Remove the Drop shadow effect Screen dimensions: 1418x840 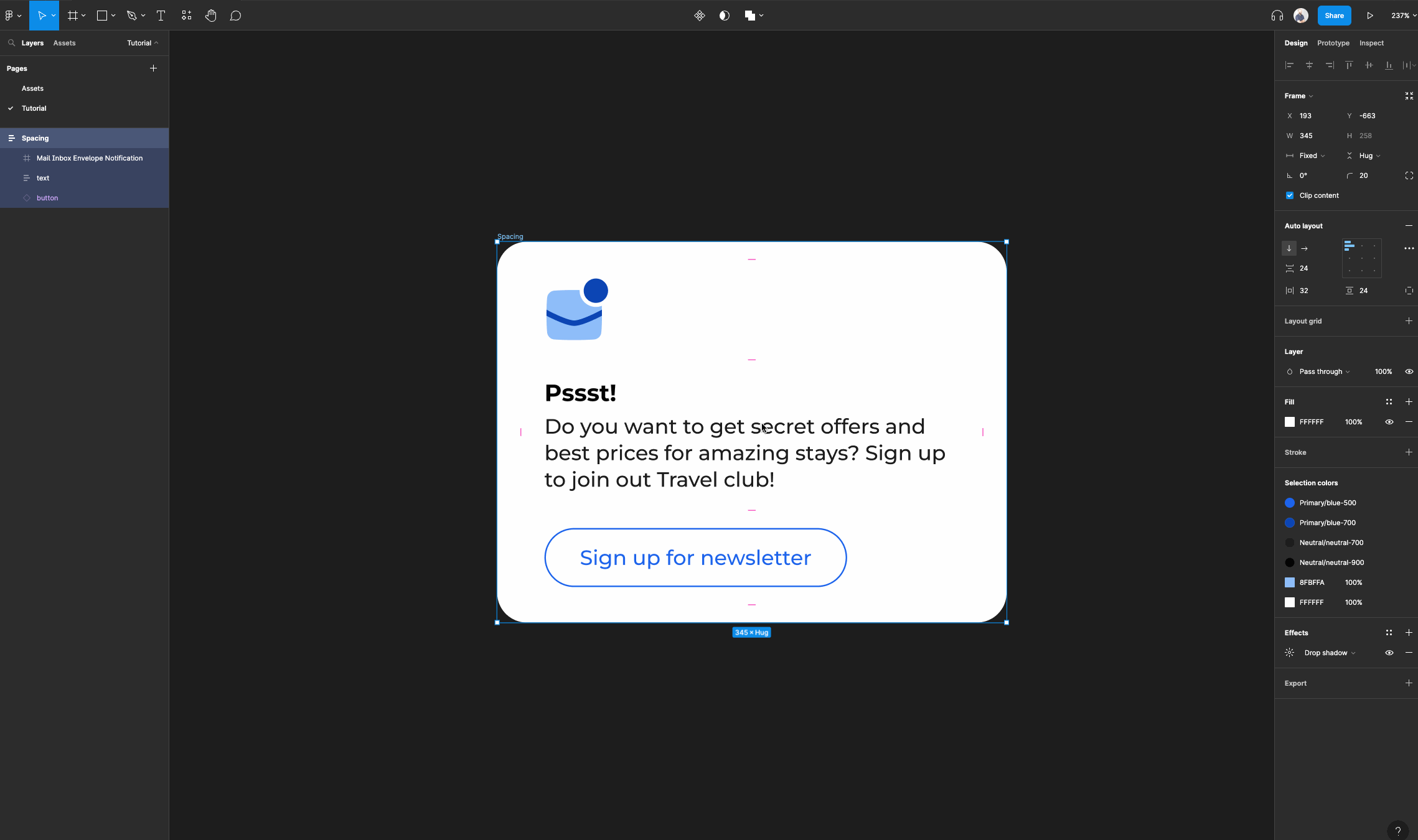pyautogui.click(x=1409, y=653)
